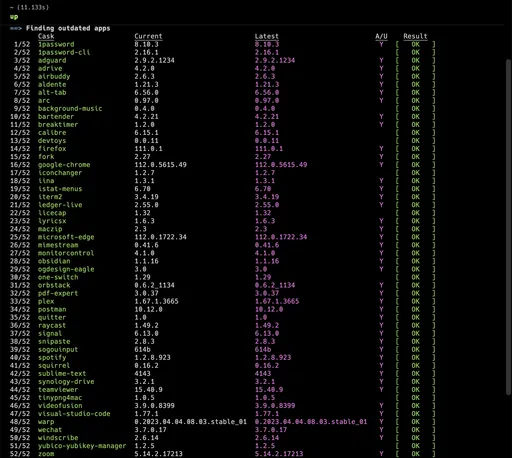
Task: Select the 'obsidian' cask name
Action: click(x=54, y=261)
